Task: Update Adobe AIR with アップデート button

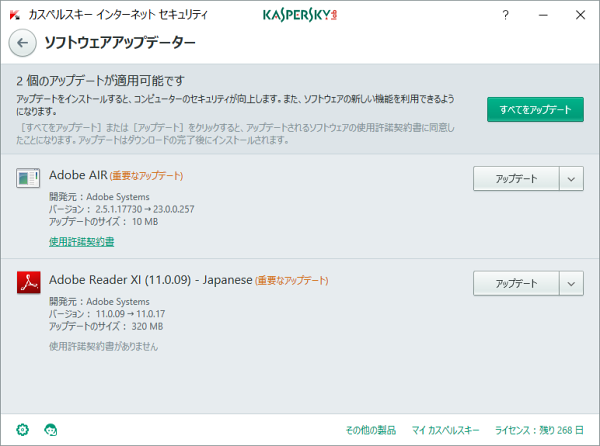Action: click(516, 178)
